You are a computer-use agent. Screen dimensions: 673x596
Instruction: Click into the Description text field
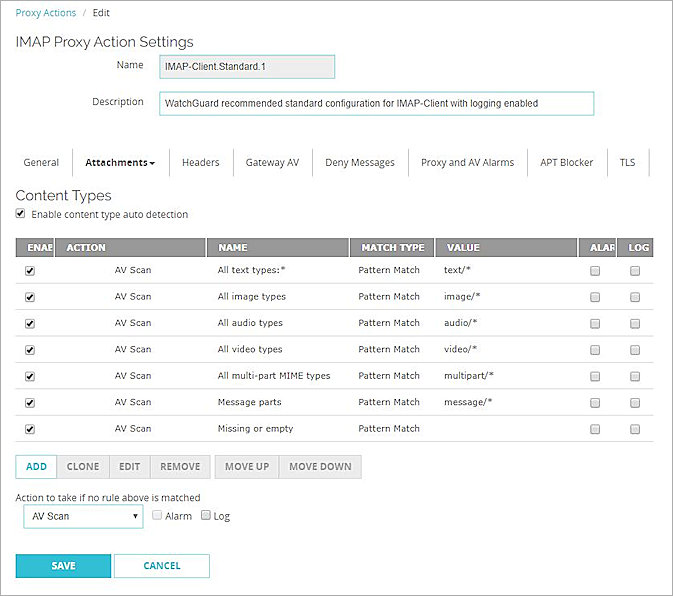[376, 103]
